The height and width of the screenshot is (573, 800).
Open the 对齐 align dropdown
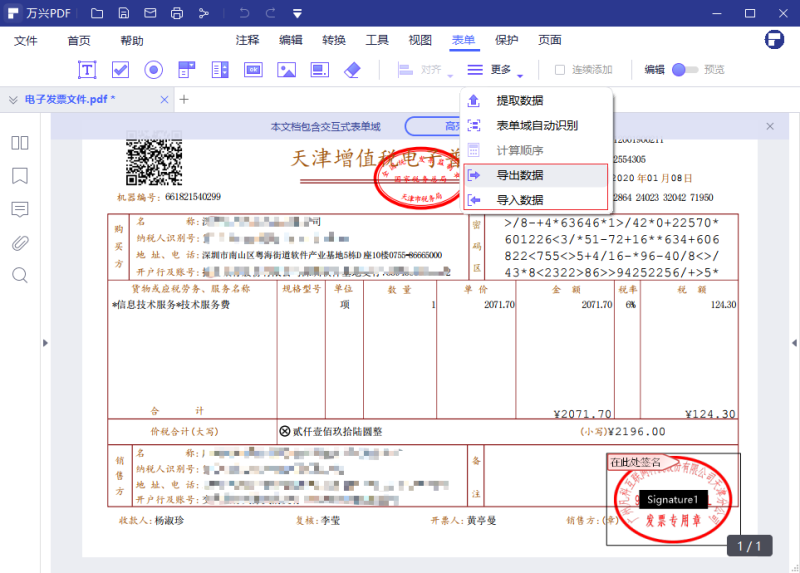425,70
